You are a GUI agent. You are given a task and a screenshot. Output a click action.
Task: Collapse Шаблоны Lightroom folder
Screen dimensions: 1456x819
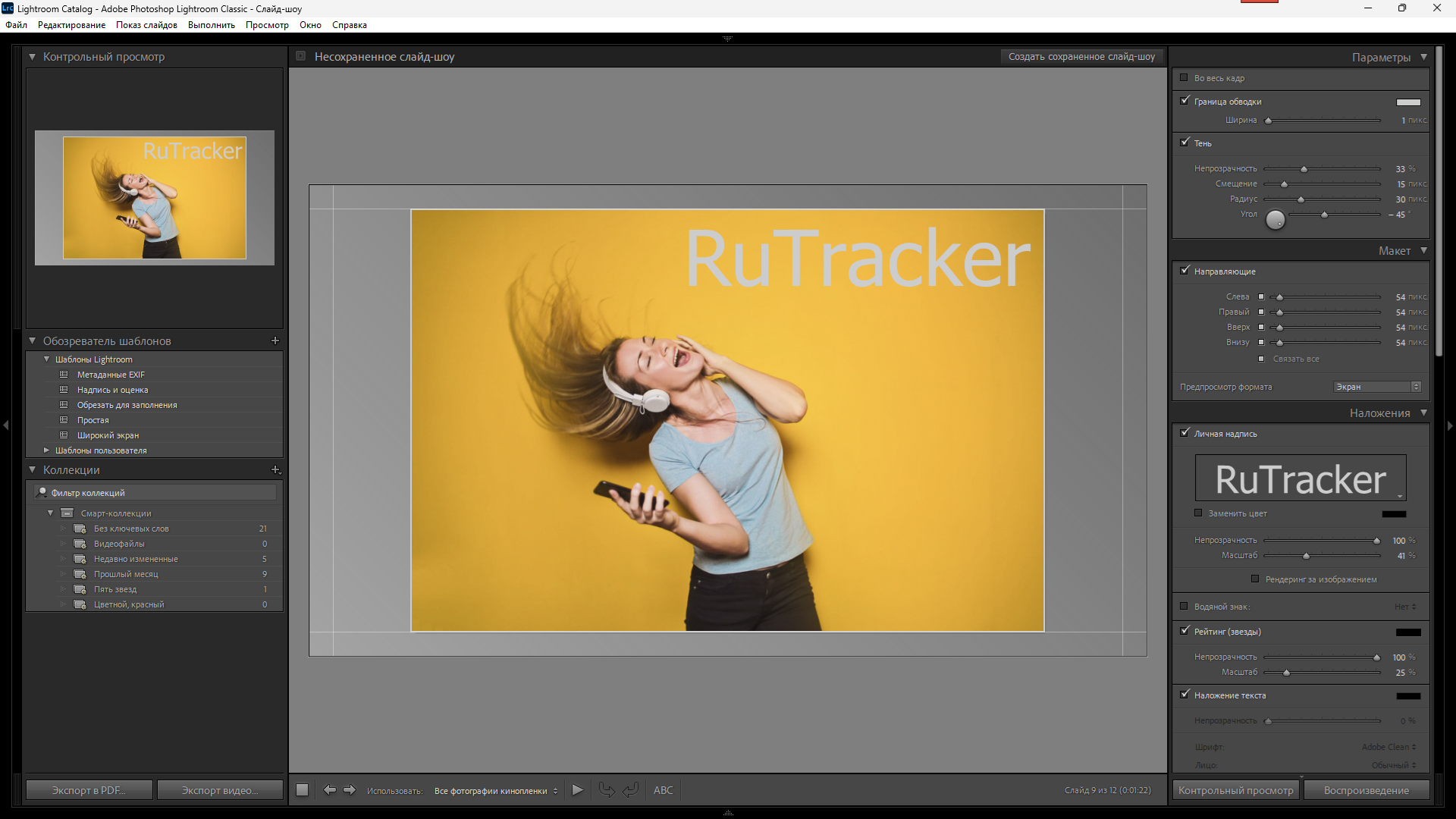point(47,359)
